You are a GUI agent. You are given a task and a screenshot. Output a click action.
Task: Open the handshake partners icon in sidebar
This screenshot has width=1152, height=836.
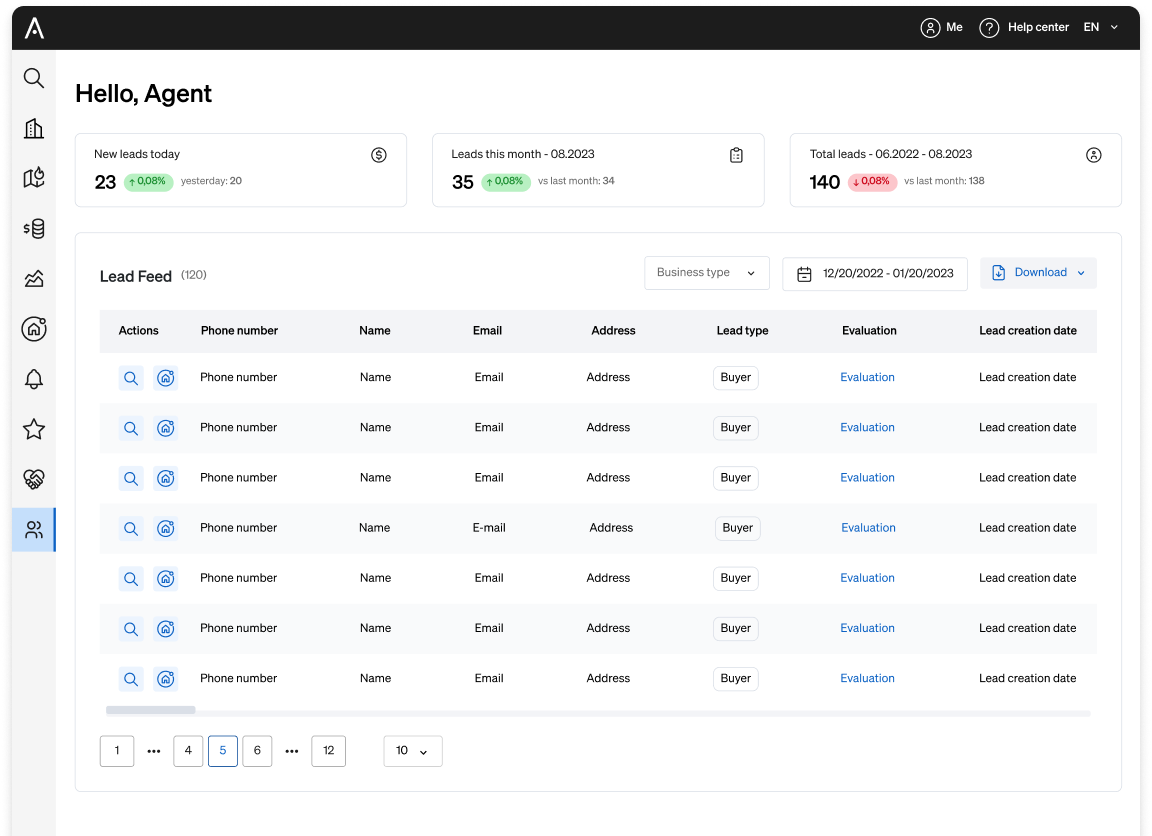pyautogui.click(x=33, y=478)
